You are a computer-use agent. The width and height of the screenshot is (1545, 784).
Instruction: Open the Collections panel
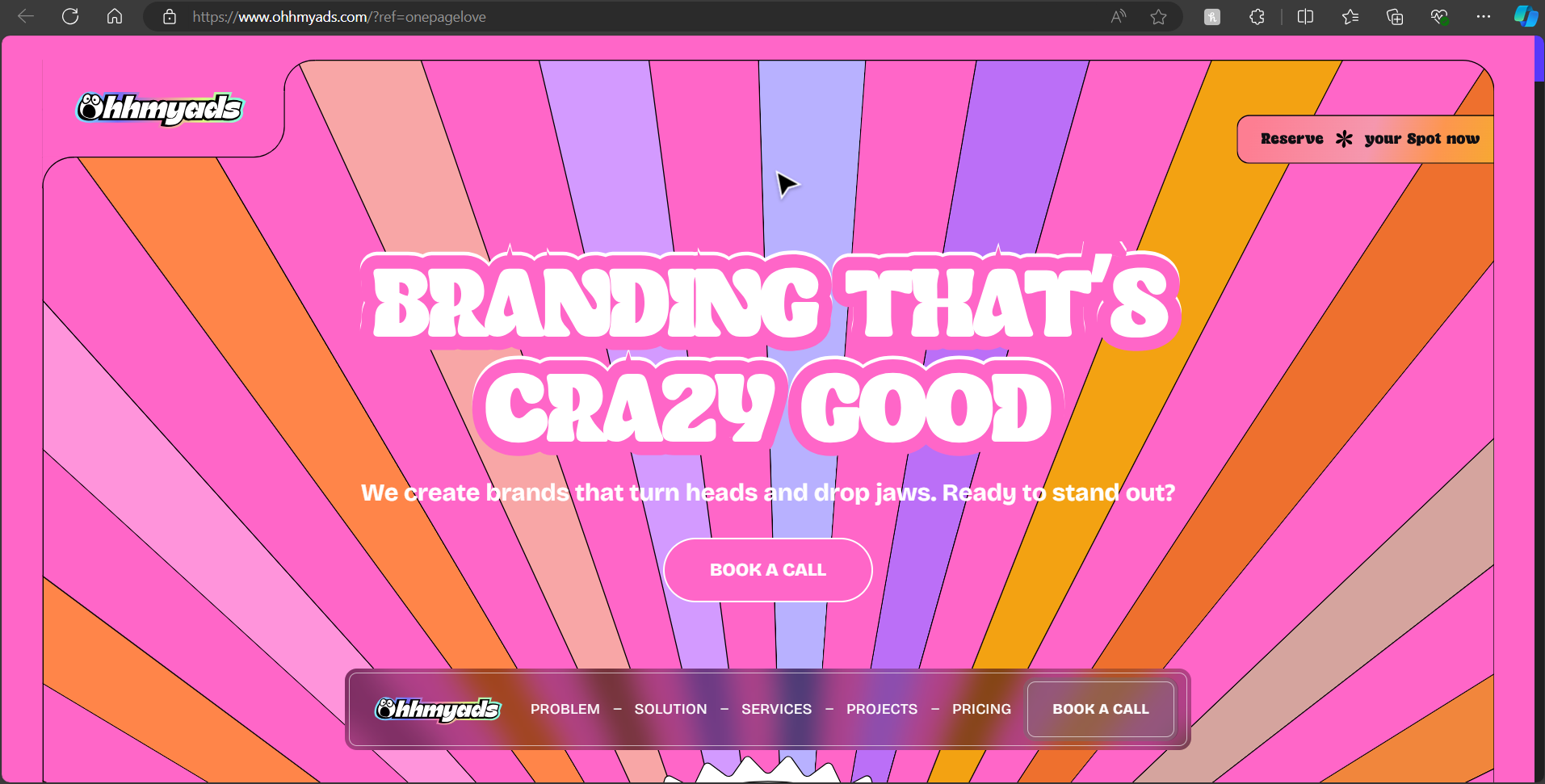point(1395,17)
